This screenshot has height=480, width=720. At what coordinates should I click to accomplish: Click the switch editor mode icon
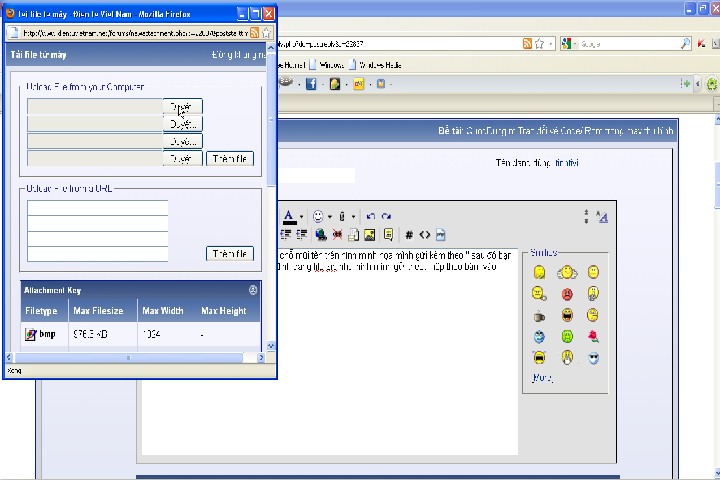602,216
